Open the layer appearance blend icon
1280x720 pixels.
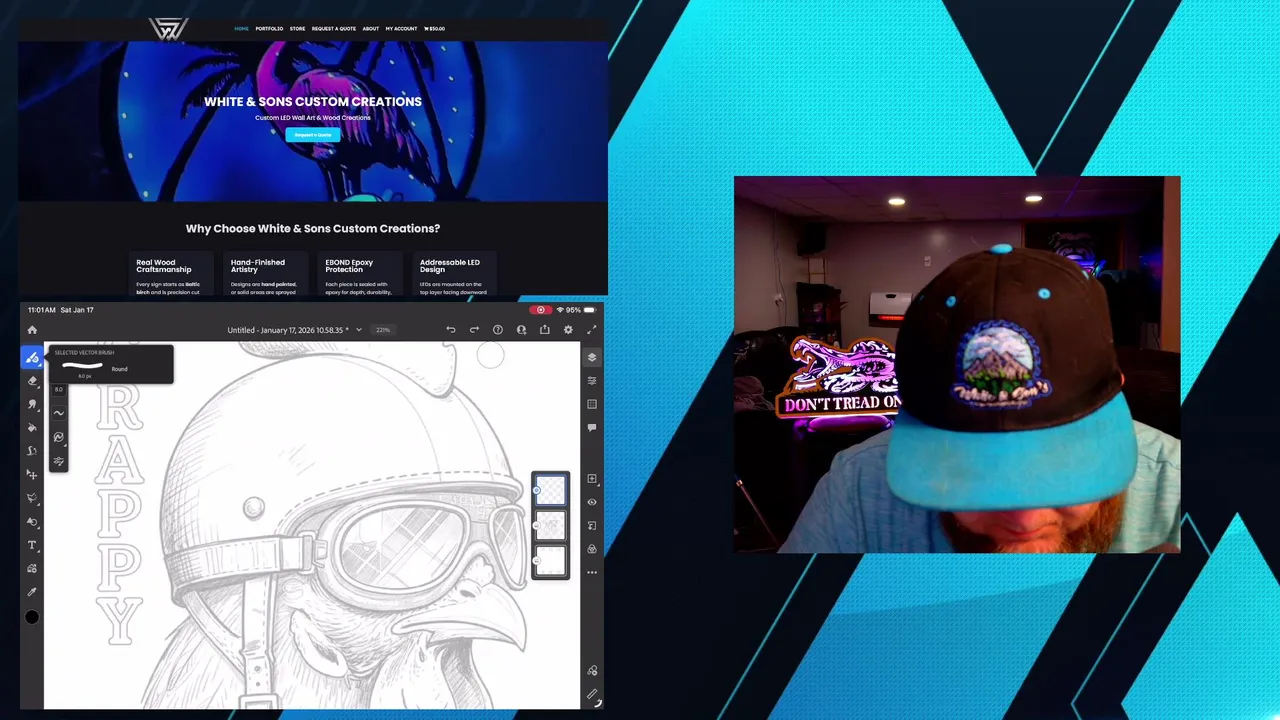coord(592,549)
